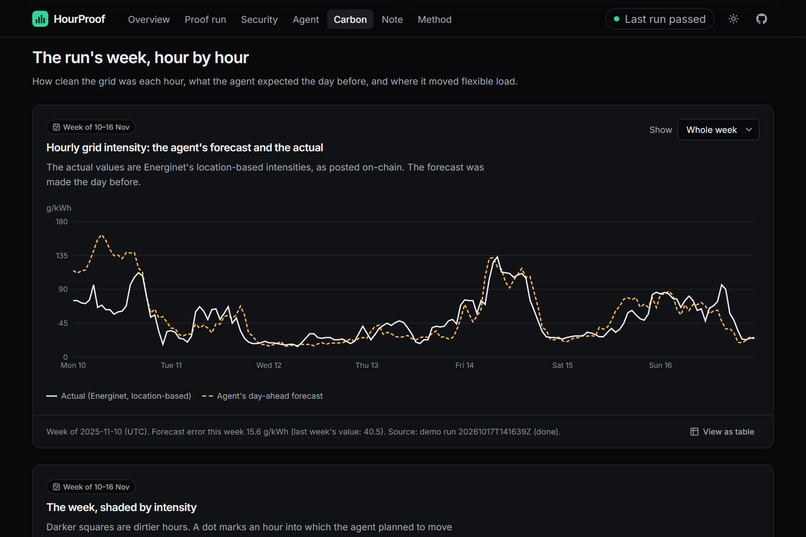Click the View as table link

point(722,432)
